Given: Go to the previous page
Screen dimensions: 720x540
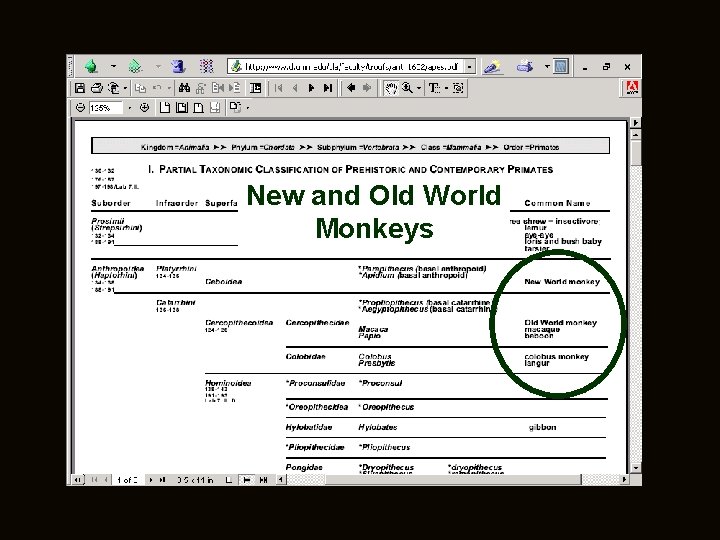Looking at the screenshot, I should coord(295,88).
